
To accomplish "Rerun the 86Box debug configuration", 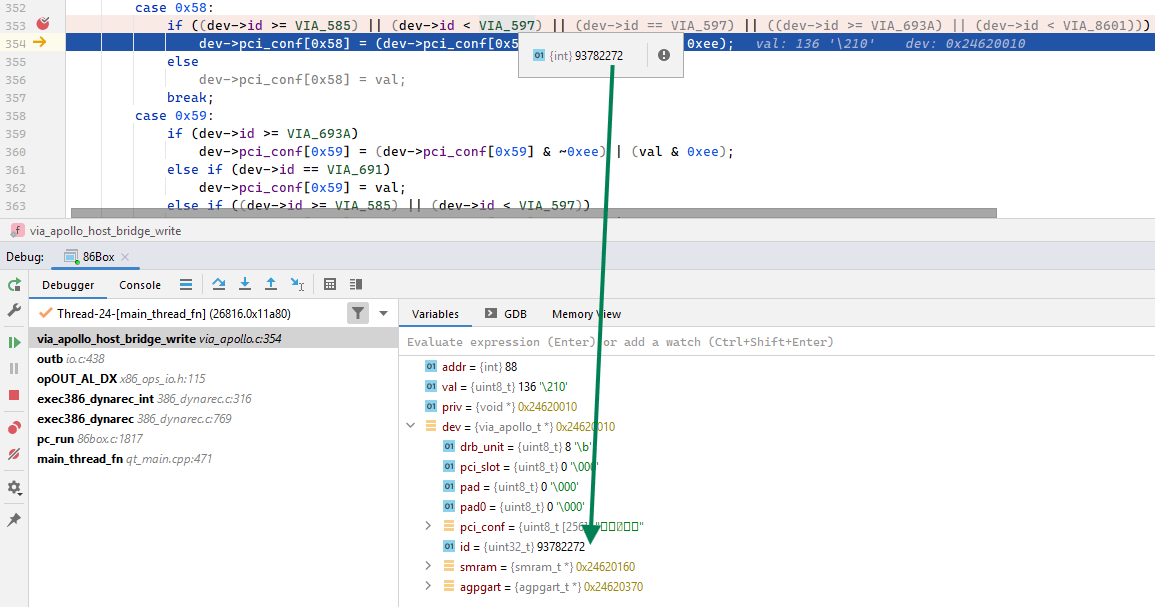I will [x=13, y=284].
